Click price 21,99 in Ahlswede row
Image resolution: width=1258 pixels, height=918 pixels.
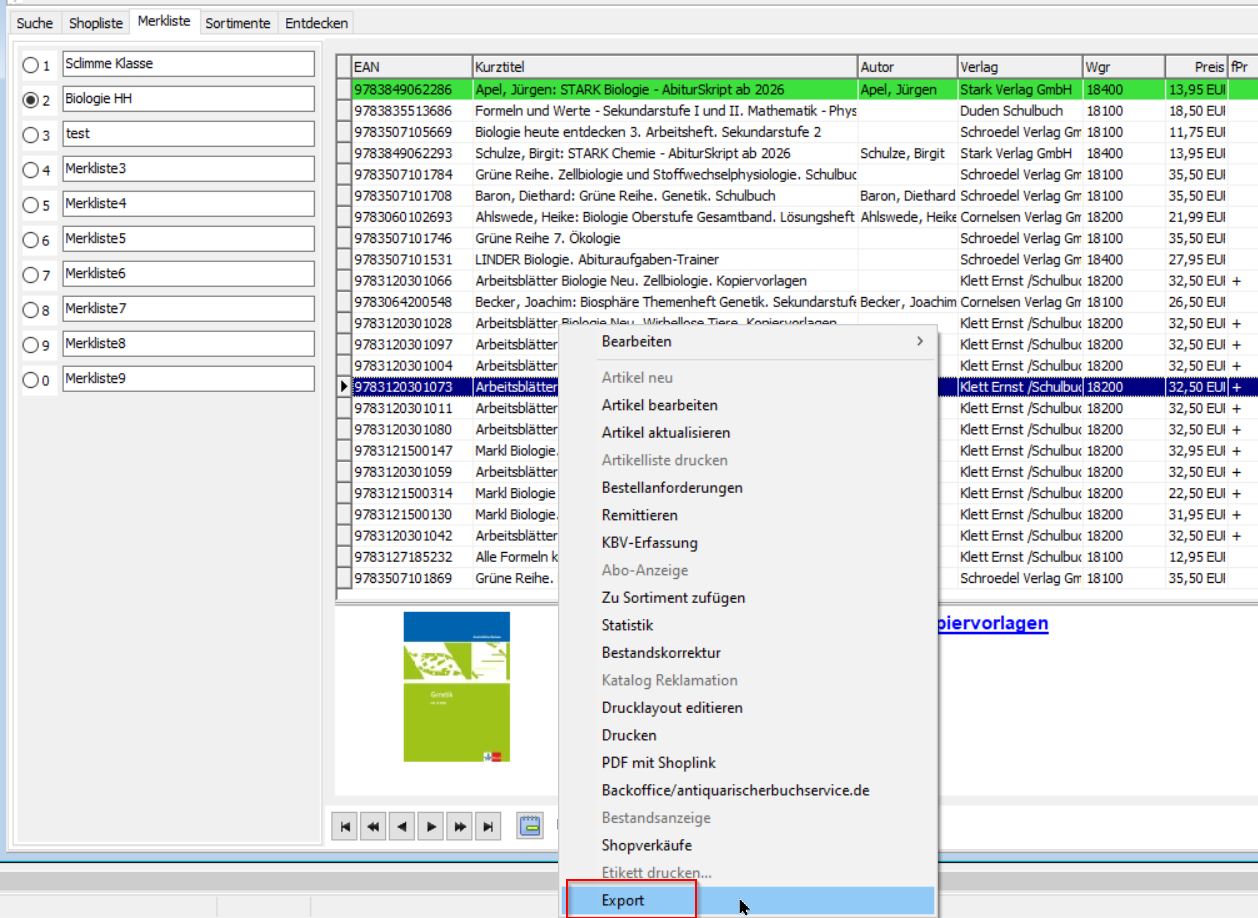(x=1197, y=217)
